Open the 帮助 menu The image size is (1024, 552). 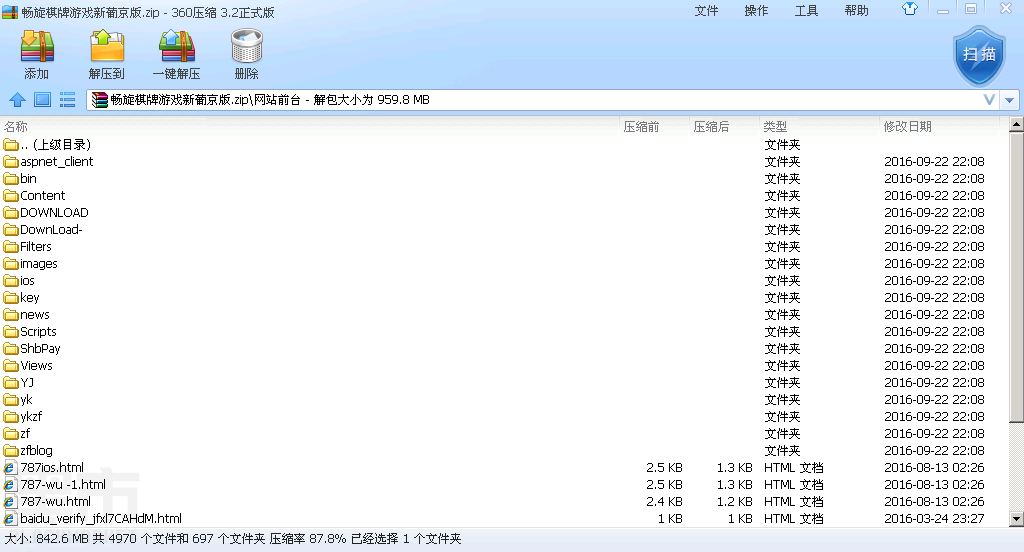(x=856, y=10)
